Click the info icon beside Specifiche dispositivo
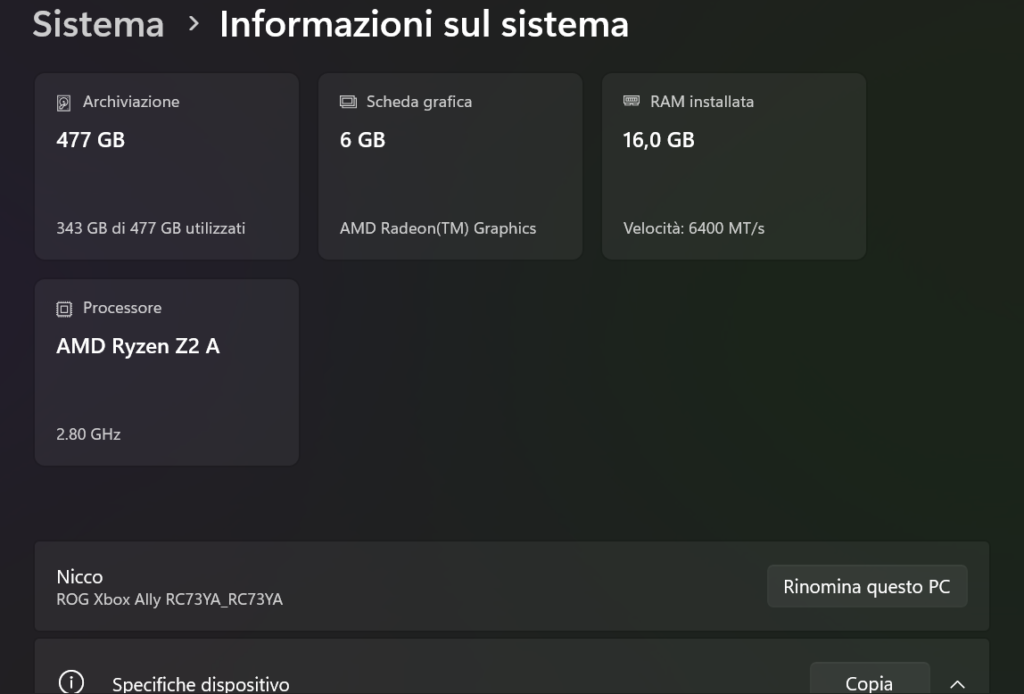 coord(71,683)
